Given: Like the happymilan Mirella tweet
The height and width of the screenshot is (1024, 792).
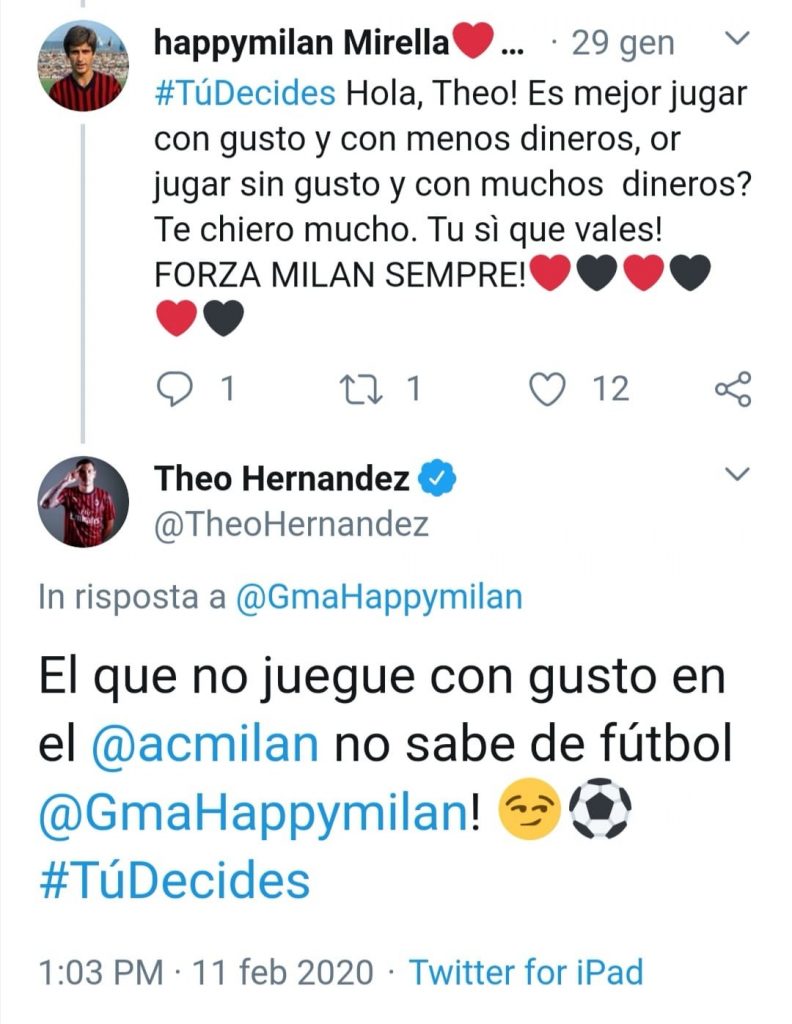Looking at the screenshot, I should tap(547, 389).
